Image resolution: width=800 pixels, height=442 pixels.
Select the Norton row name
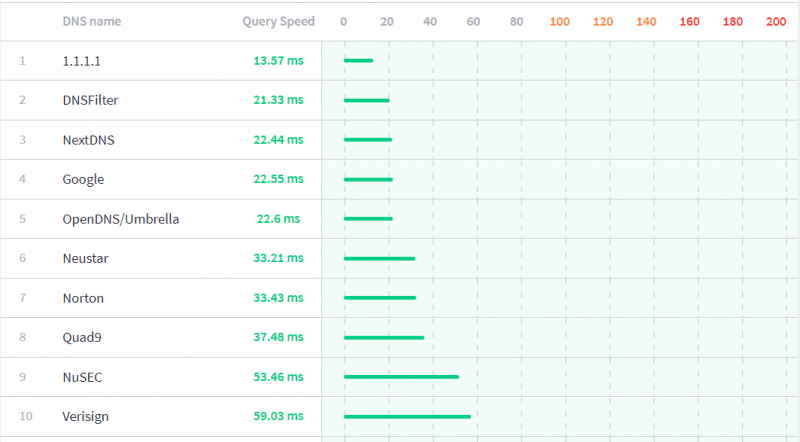click(x=83, y=298)
